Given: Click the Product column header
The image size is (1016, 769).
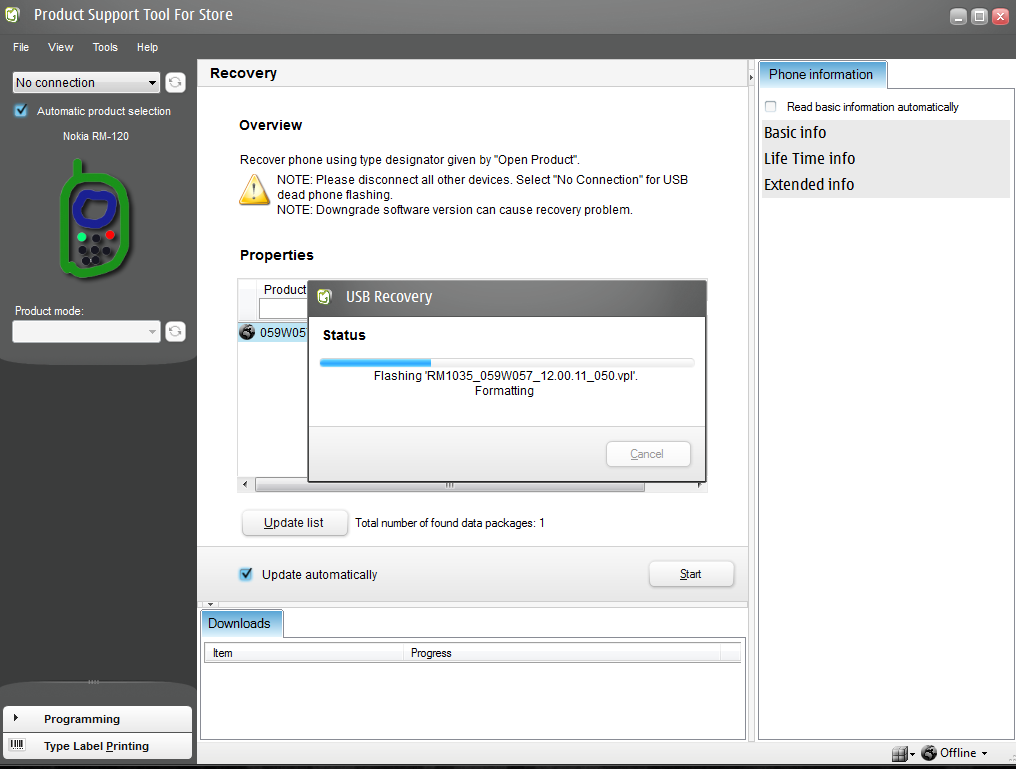Looking at the screenshot, I should point(283,290).
